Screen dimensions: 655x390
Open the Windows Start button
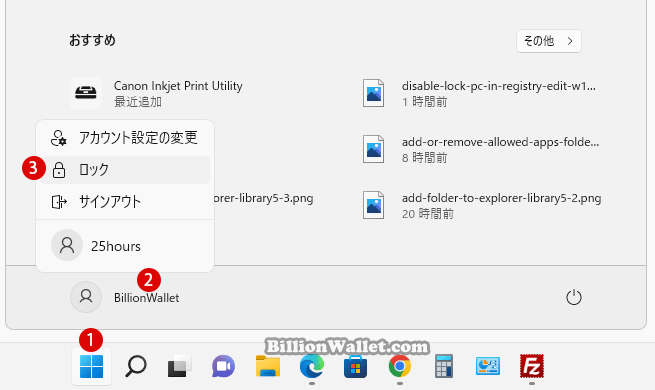(91, 366)
